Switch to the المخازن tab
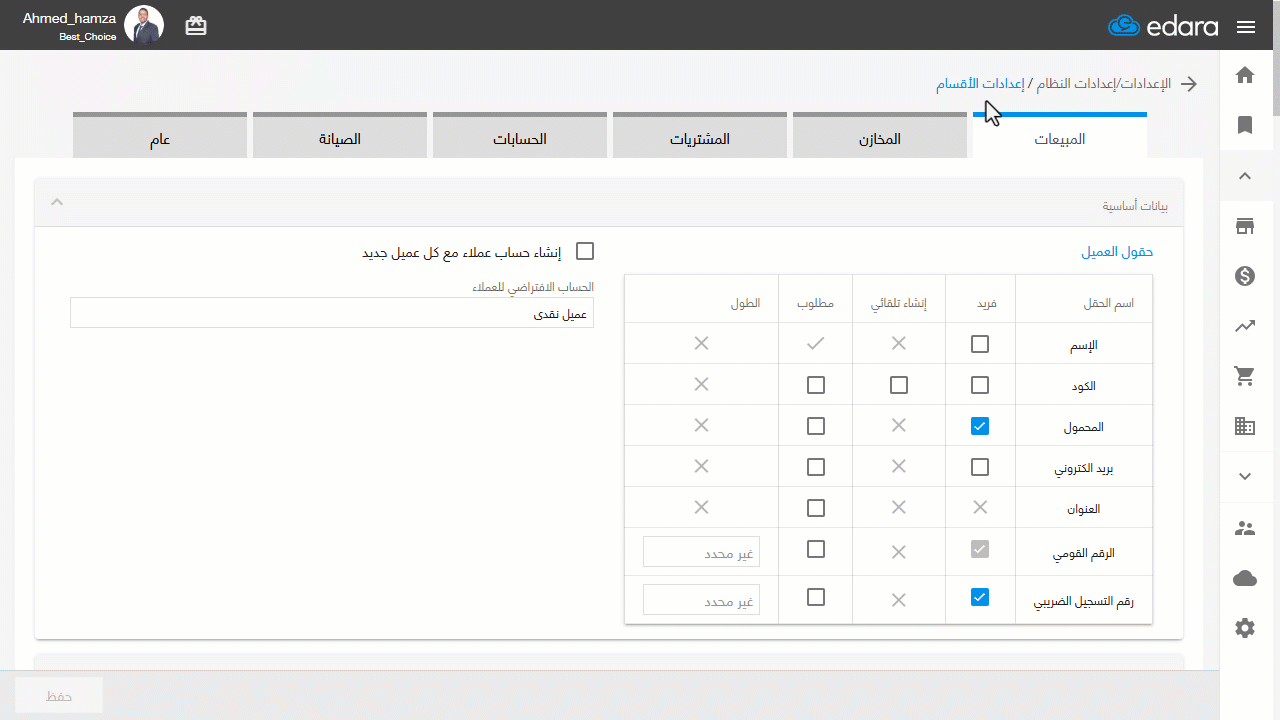This screenshot has height=720, width=1280. [880, 135]
